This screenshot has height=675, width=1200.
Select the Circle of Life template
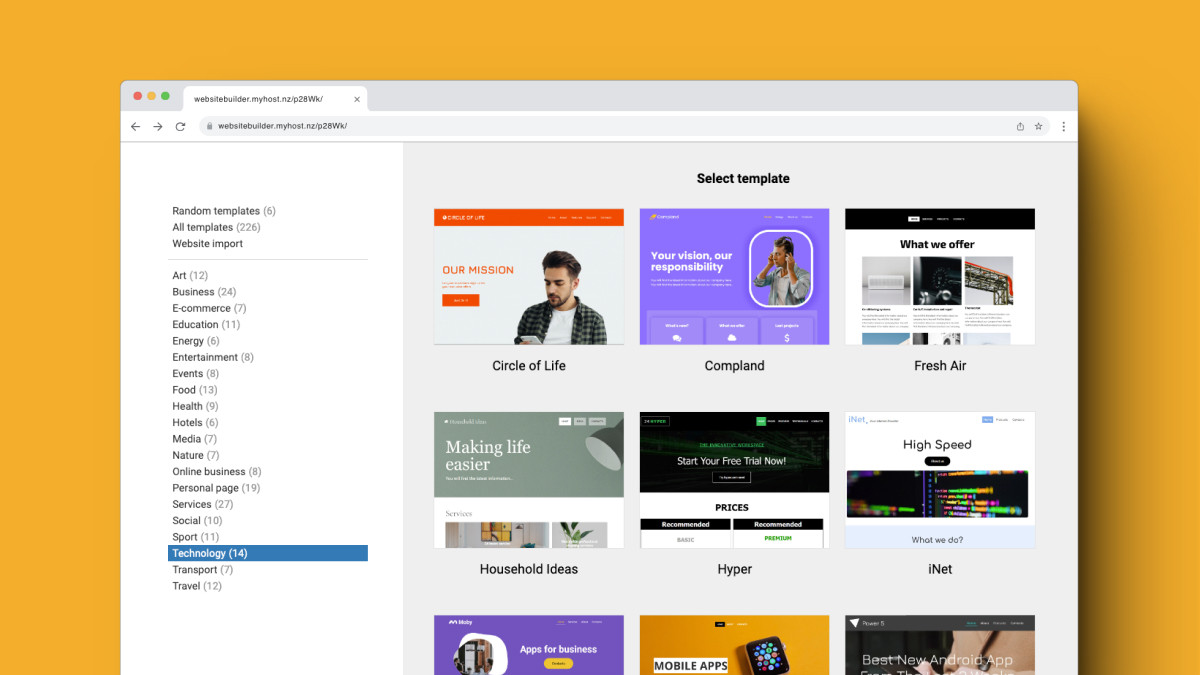tap(528, 277)
